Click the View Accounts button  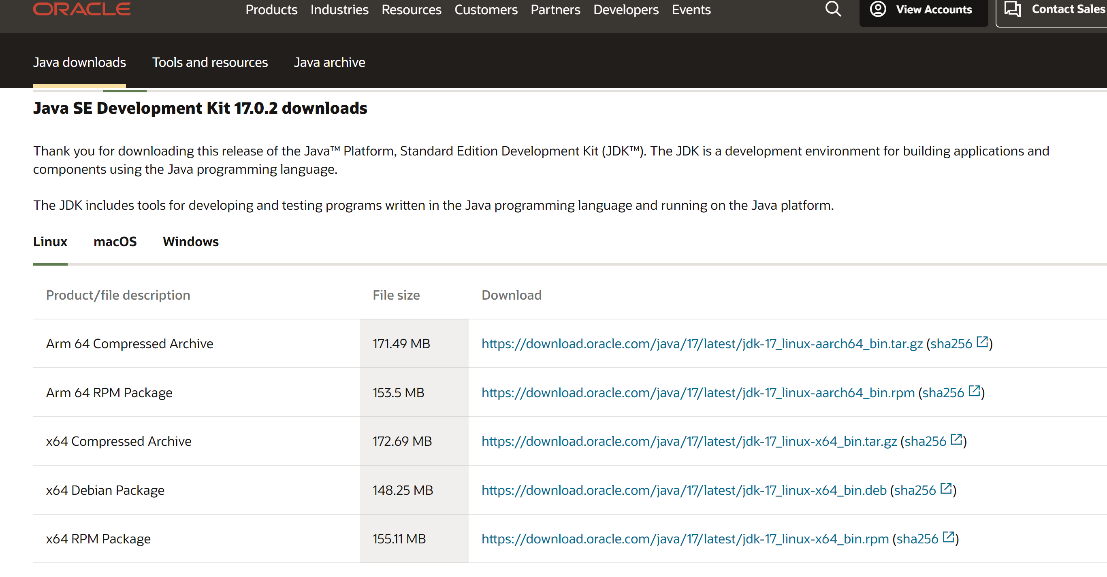tap(923, 10)
